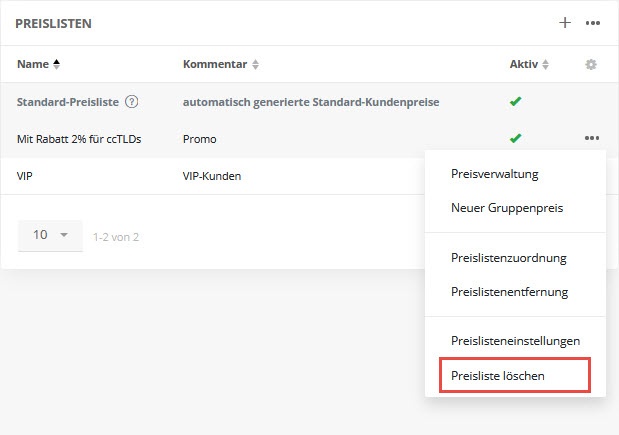Screen dimensions: 619x435
Task: Open rows-per-page dropdown showing 10
Action: pos(50,235)
